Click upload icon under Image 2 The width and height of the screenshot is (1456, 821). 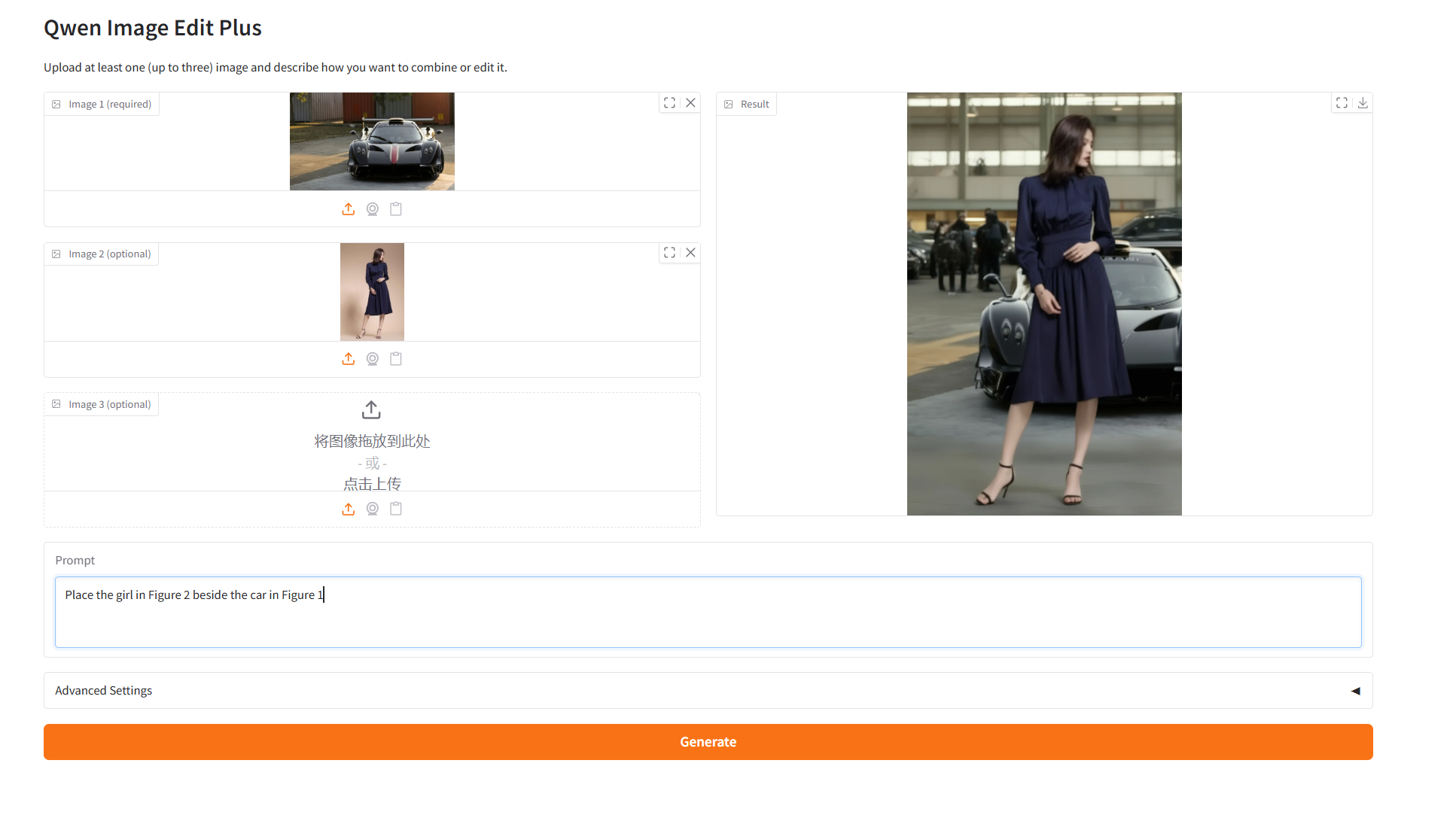click(x=348, y=359)
